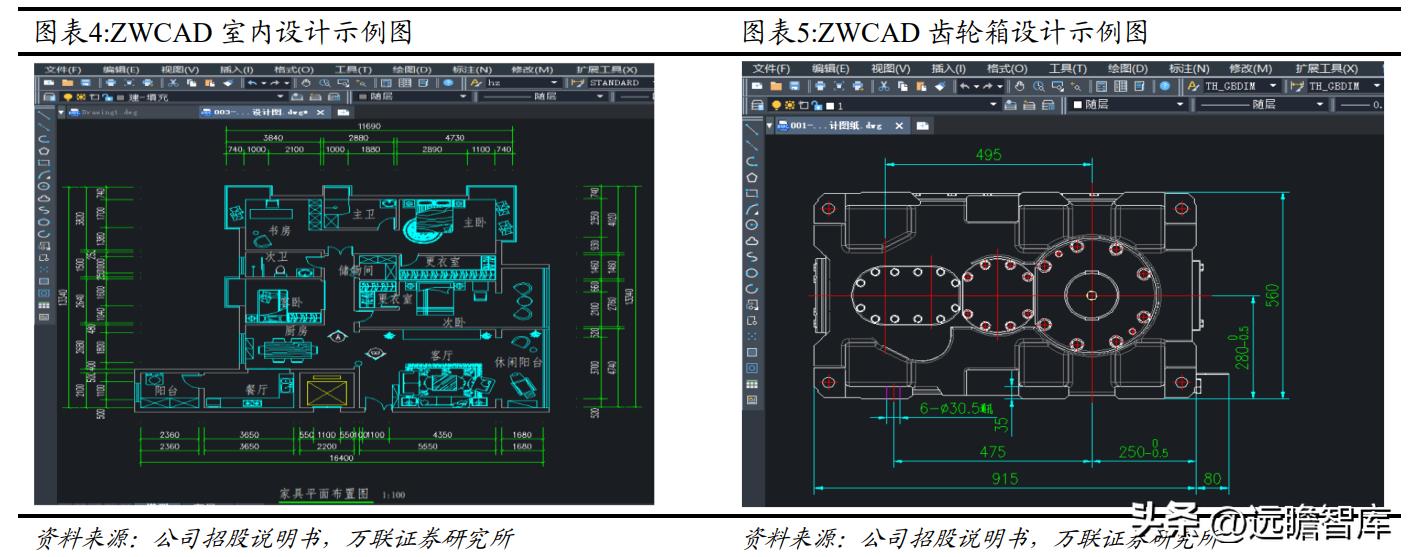Click new tab button in interior design window

pyautogui.click(x=343, y=113)
